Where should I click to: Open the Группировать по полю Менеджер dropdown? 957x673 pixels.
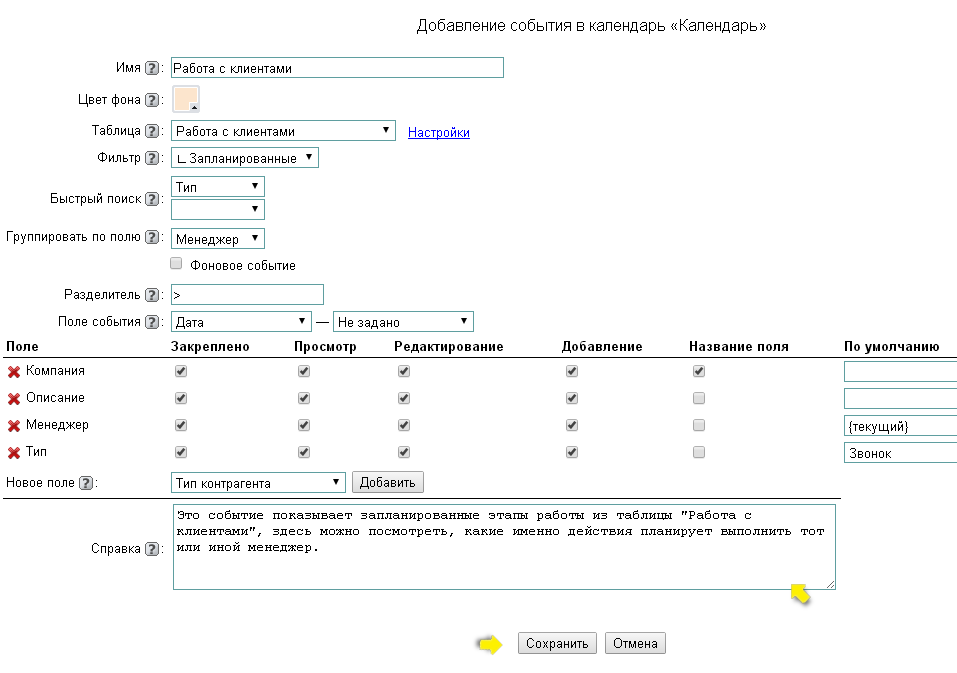(x=218, y=238)
